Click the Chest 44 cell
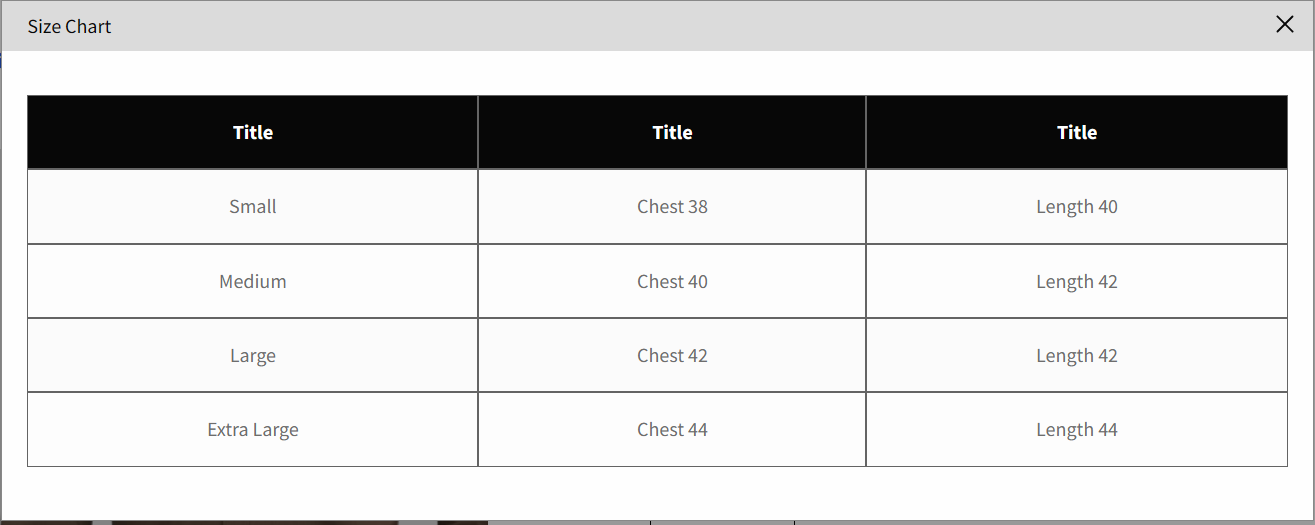Image resolution: width=1315 pixels, height=525 pixels. pyautogui.click(x=672, y=430)
